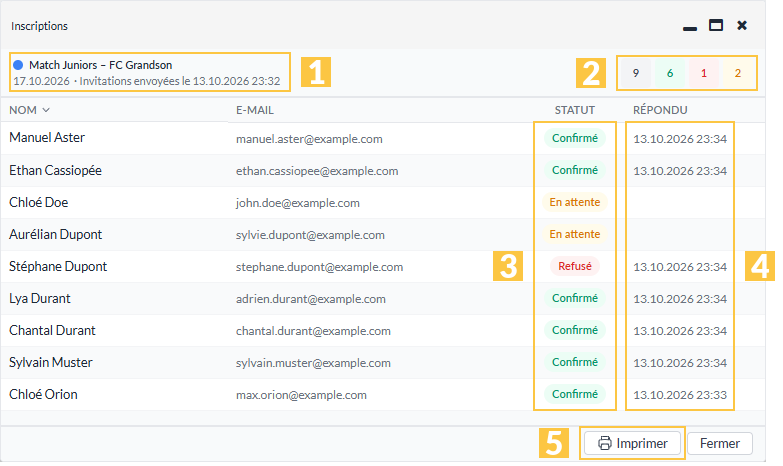Screen dimensions: 783x466
Task: Click the total count badge 9
Action: tap(635, 73)
